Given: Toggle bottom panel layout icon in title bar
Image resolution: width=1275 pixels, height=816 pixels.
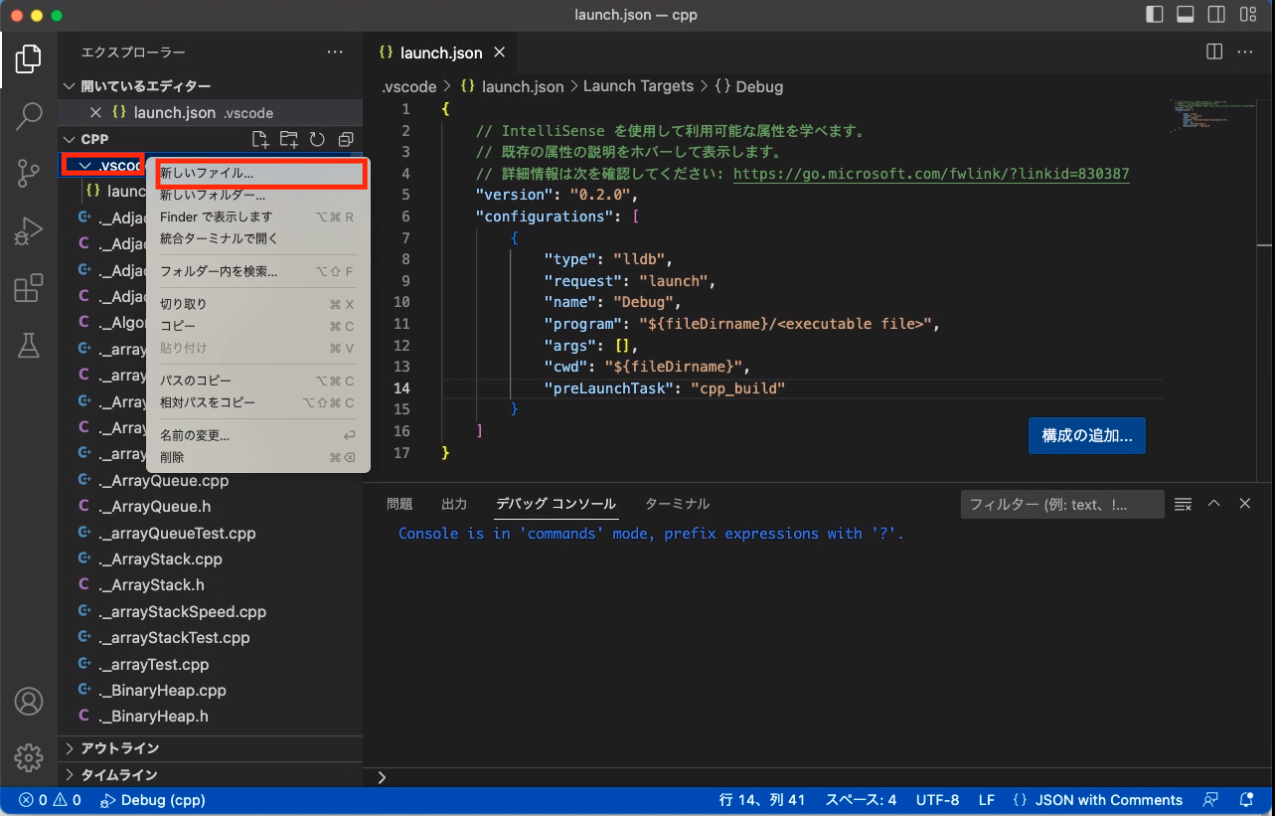Looking at the screenshot, I should pos(1185,15).
